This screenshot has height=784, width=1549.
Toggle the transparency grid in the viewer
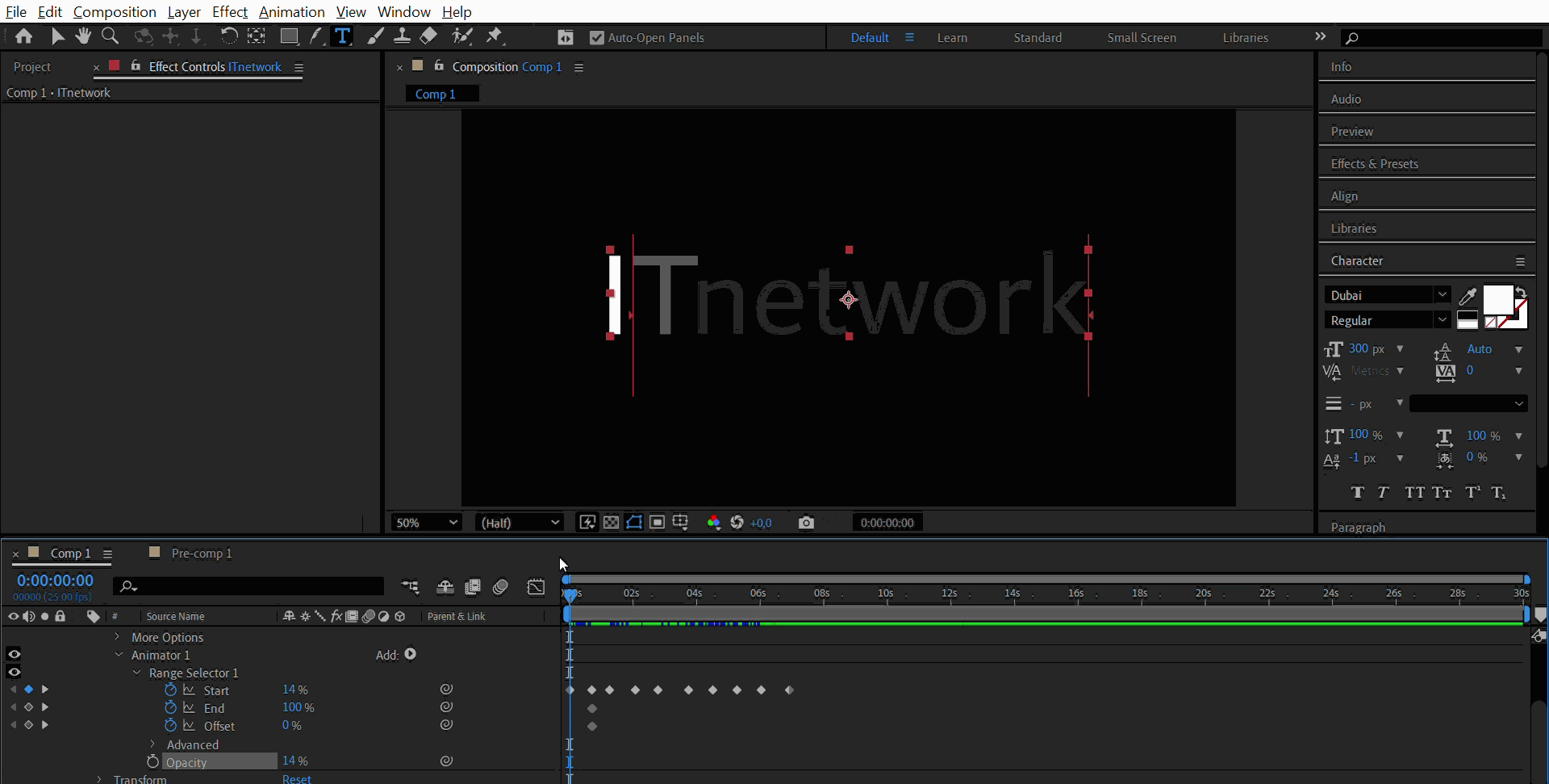pyautogui.click(x=612, y=522)
